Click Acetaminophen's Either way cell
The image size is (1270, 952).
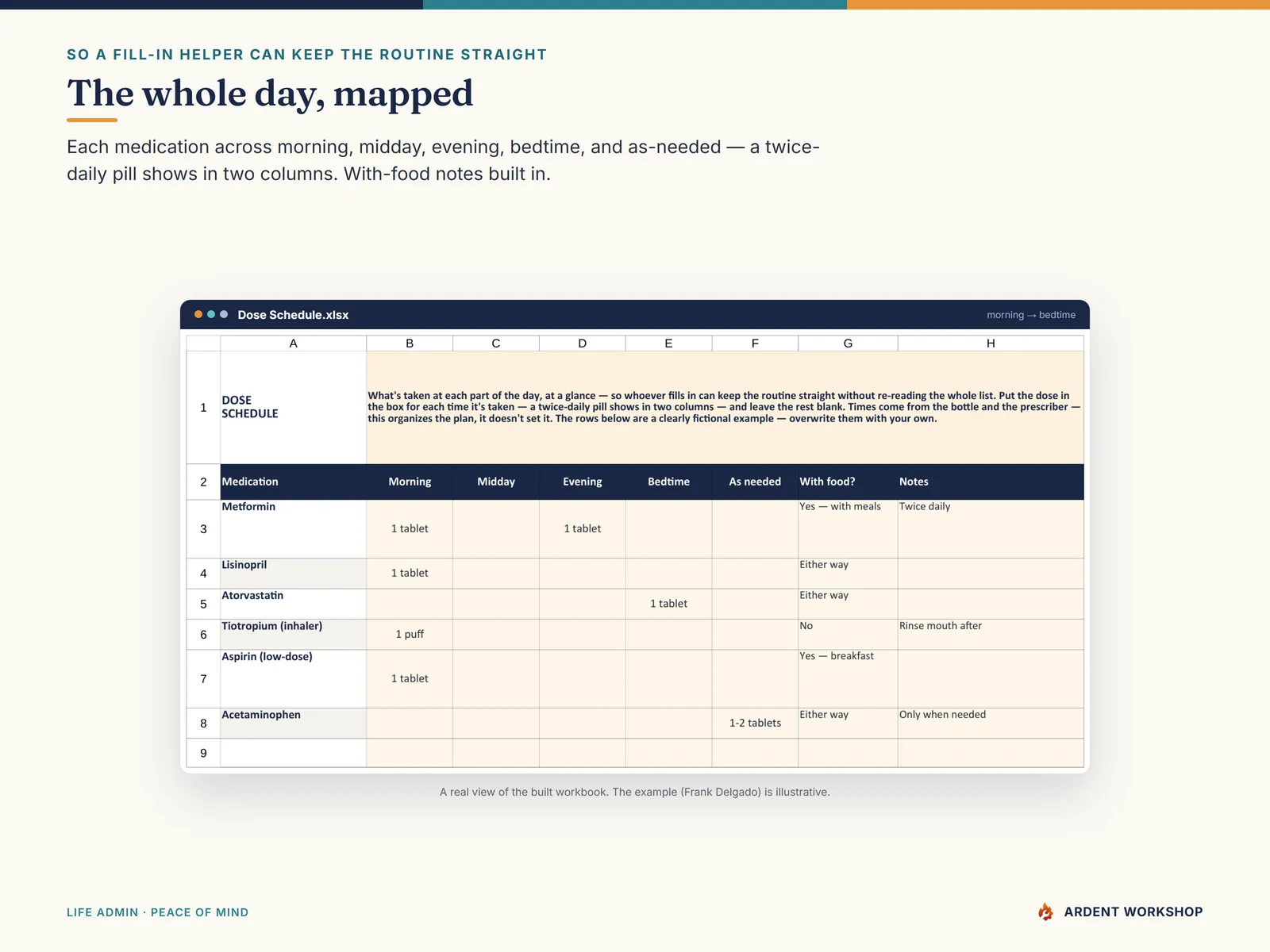848,724
